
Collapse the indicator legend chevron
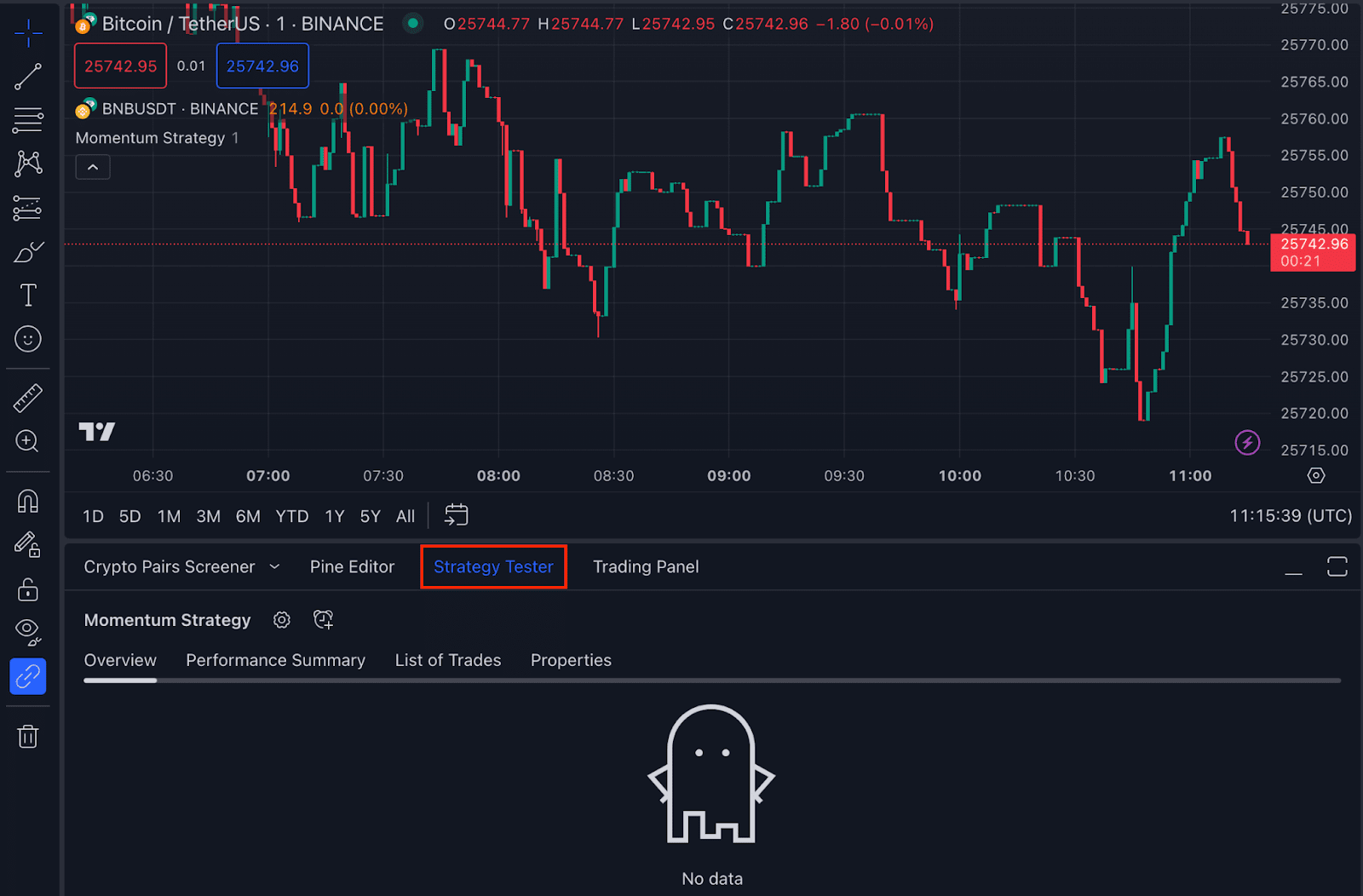93,168
